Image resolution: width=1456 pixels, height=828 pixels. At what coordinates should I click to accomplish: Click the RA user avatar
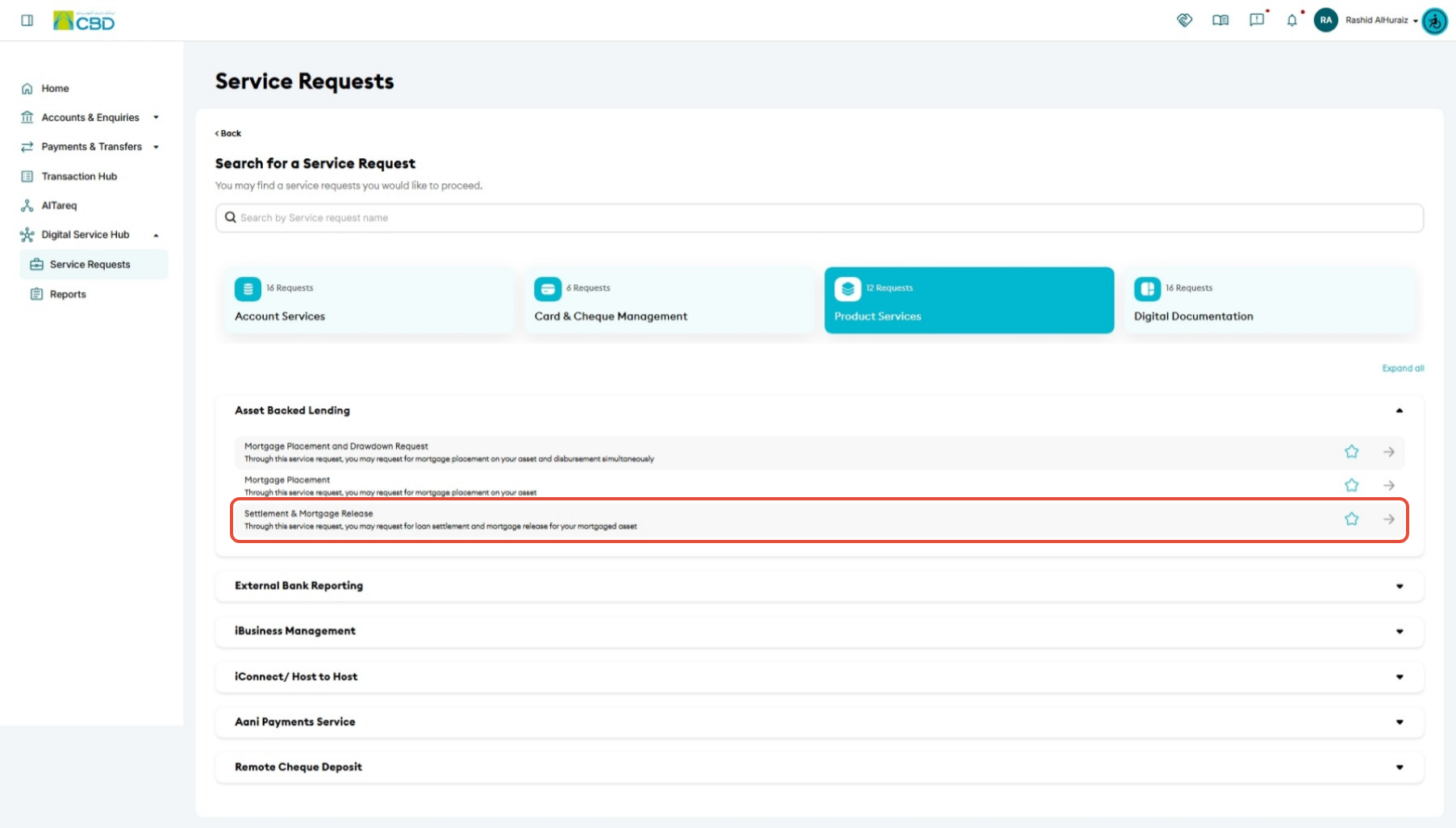(x=1325, y=20)
